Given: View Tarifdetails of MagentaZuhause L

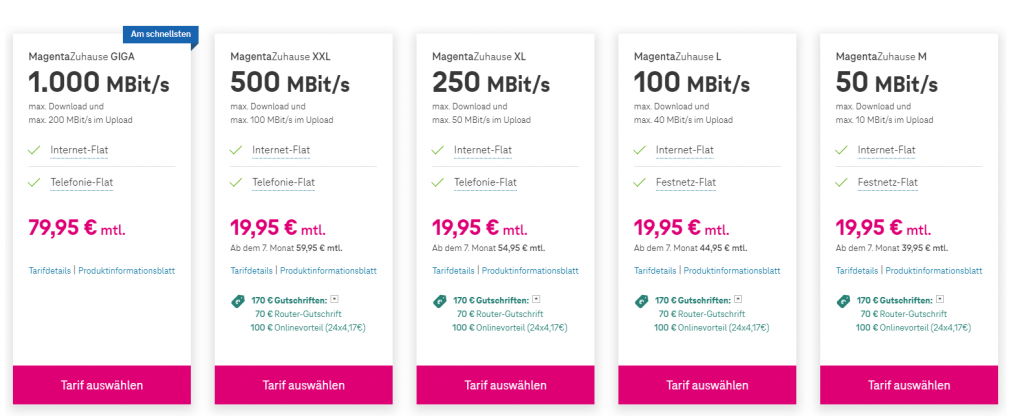Looking at the screenshot, I should (x=655, y=271).
